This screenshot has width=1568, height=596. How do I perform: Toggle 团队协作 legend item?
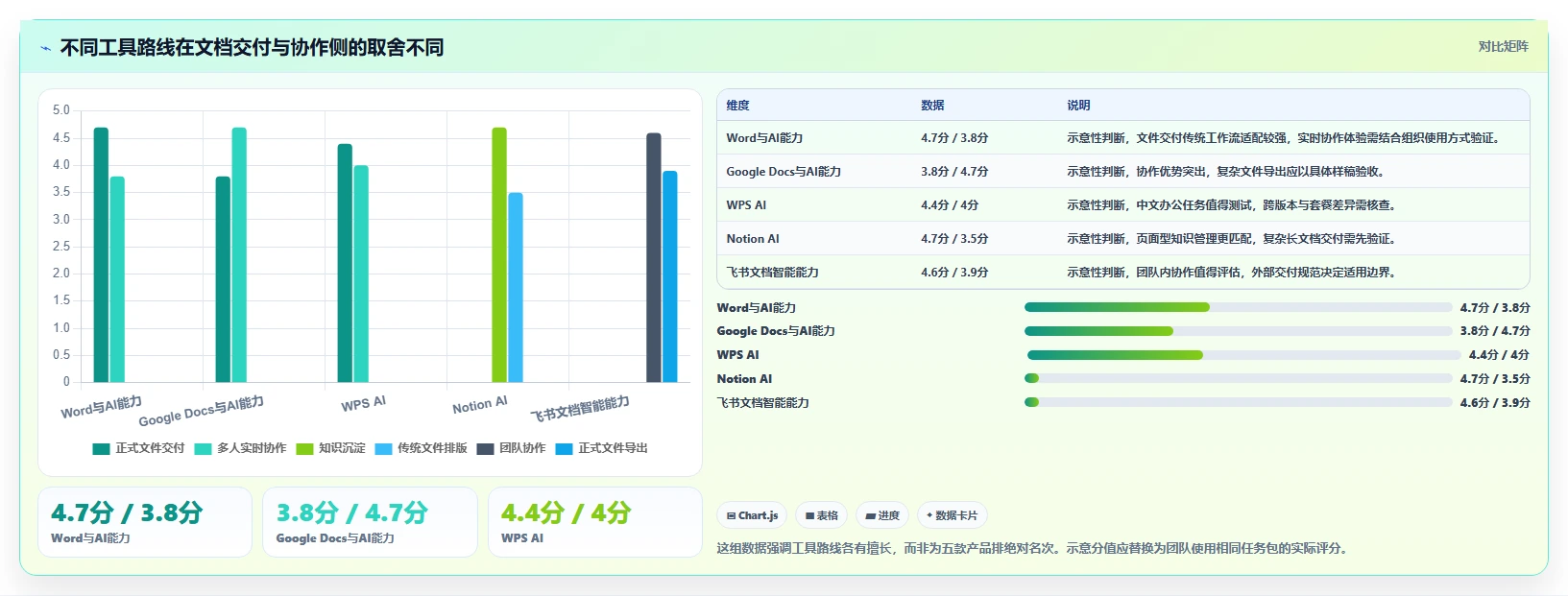point(511,448)
